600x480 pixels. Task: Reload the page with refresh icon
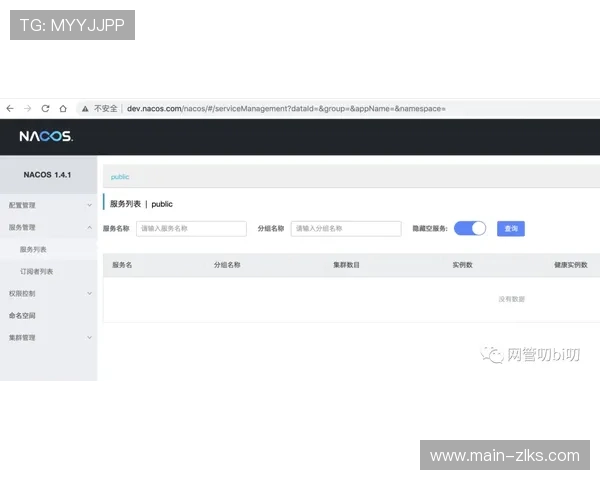pos(45,109)
